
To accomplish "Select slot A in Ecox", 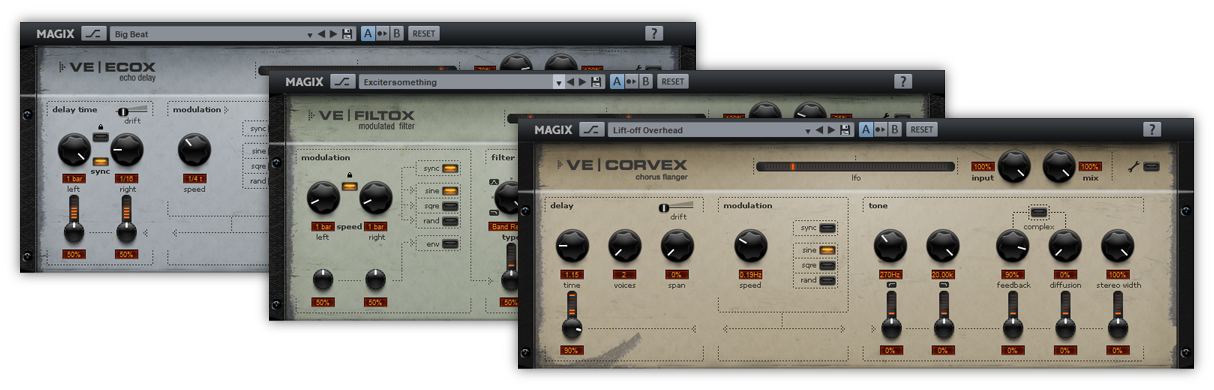I will (x=368, y=34).
